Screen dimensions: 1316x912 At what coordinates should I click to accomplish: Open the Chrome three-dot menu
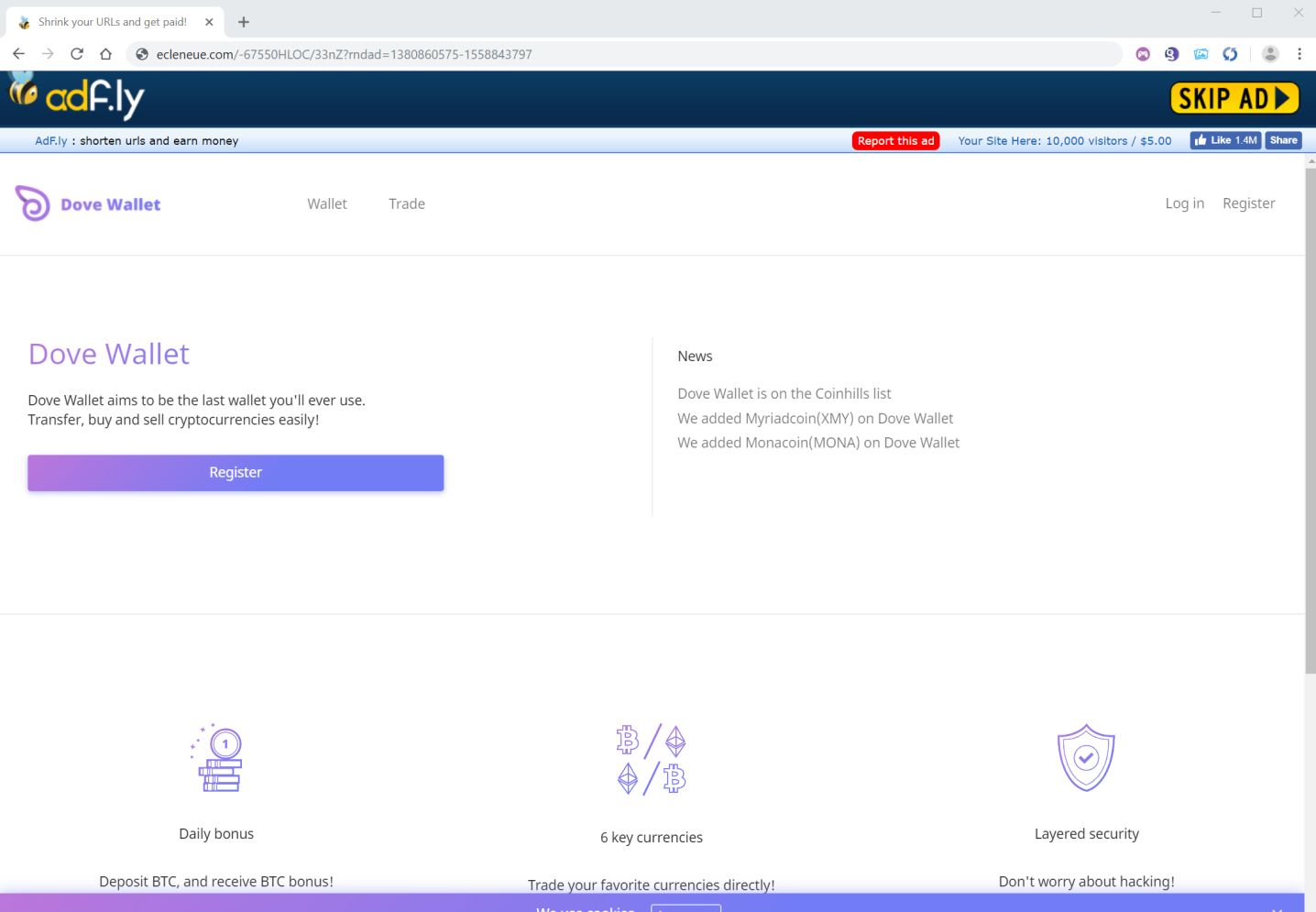[x=1300, y=54]
